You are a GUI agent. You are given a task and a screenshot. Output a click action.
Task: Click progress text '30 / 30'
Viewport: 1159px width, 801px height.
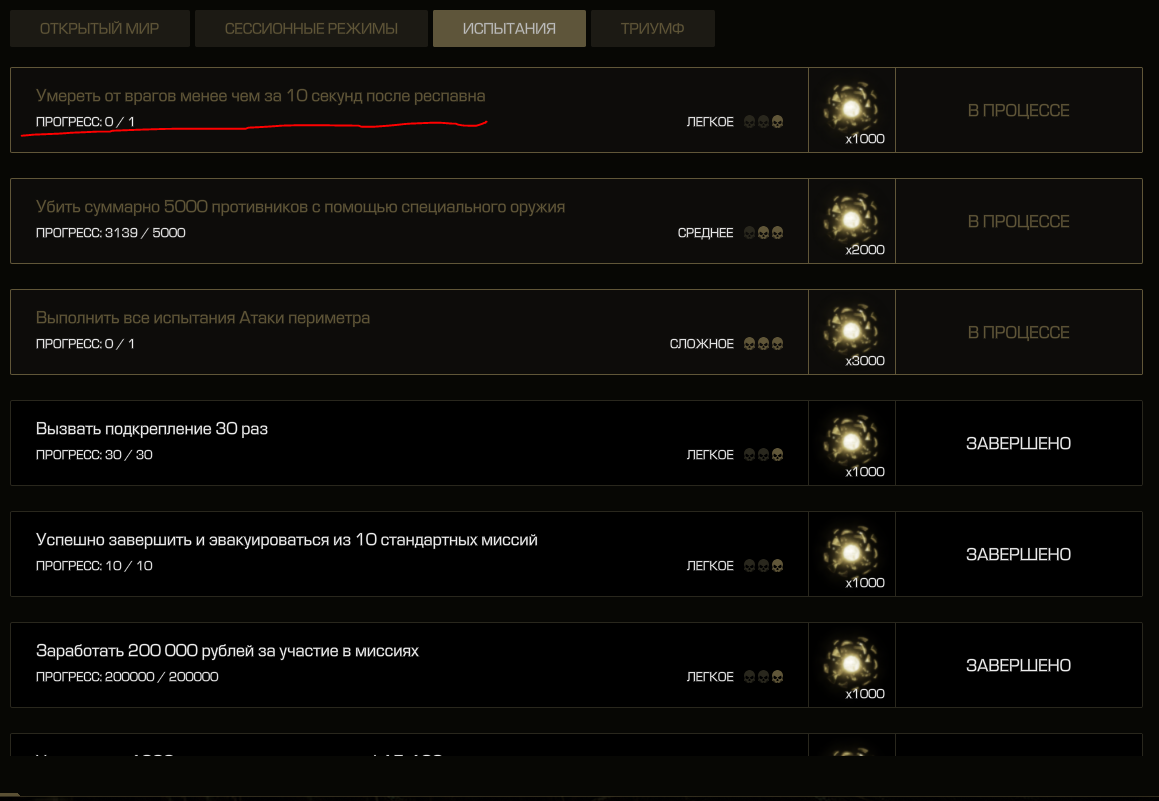tap(129, 454)
